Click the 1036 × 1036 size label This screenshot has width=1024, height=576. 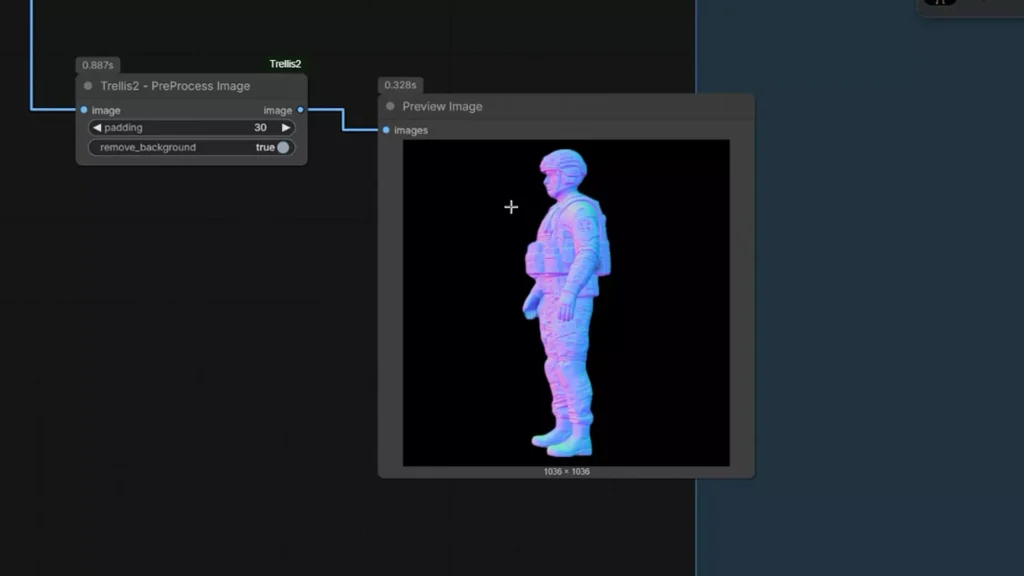coord(566,472)
